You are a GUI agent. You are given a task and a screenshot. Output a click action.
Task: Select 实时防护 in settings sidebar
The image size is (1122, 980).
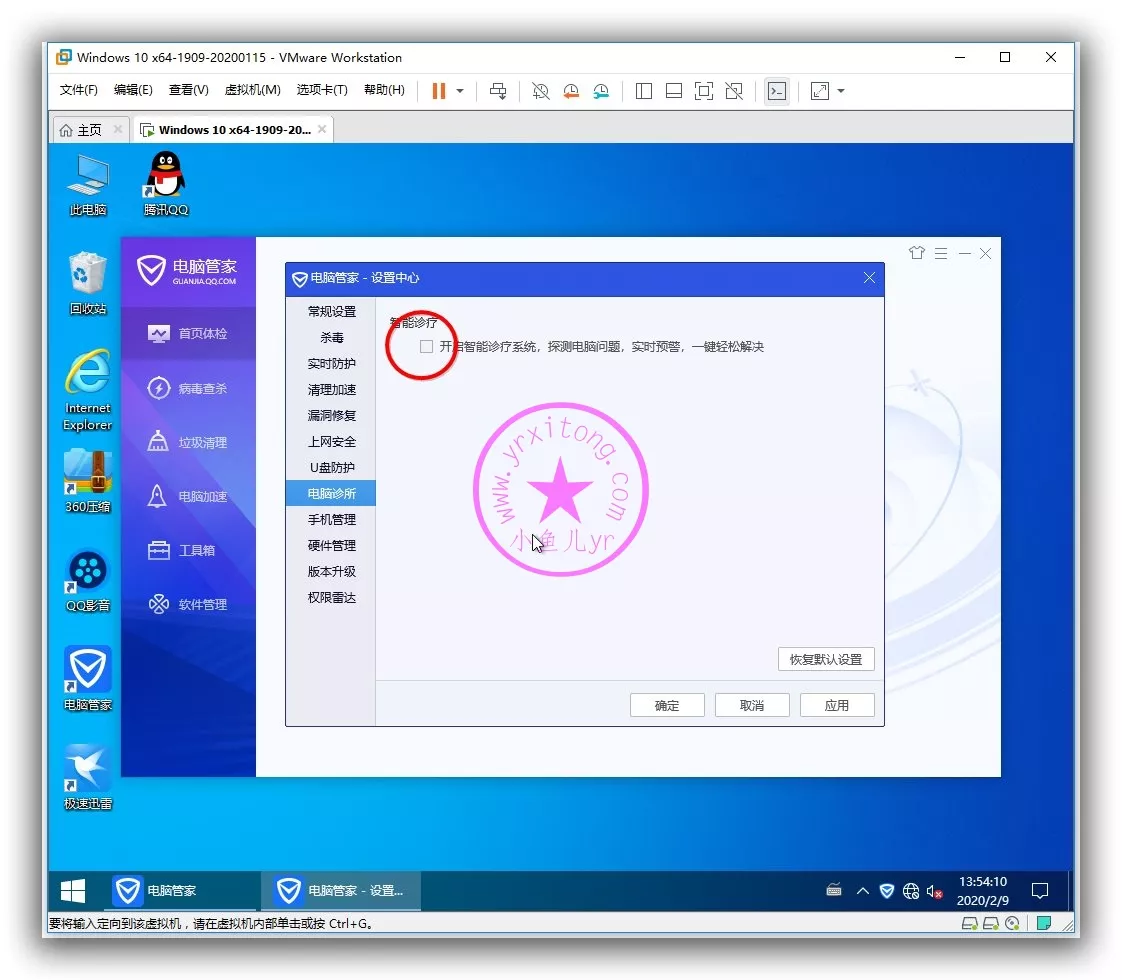click(x=331, y=364)
